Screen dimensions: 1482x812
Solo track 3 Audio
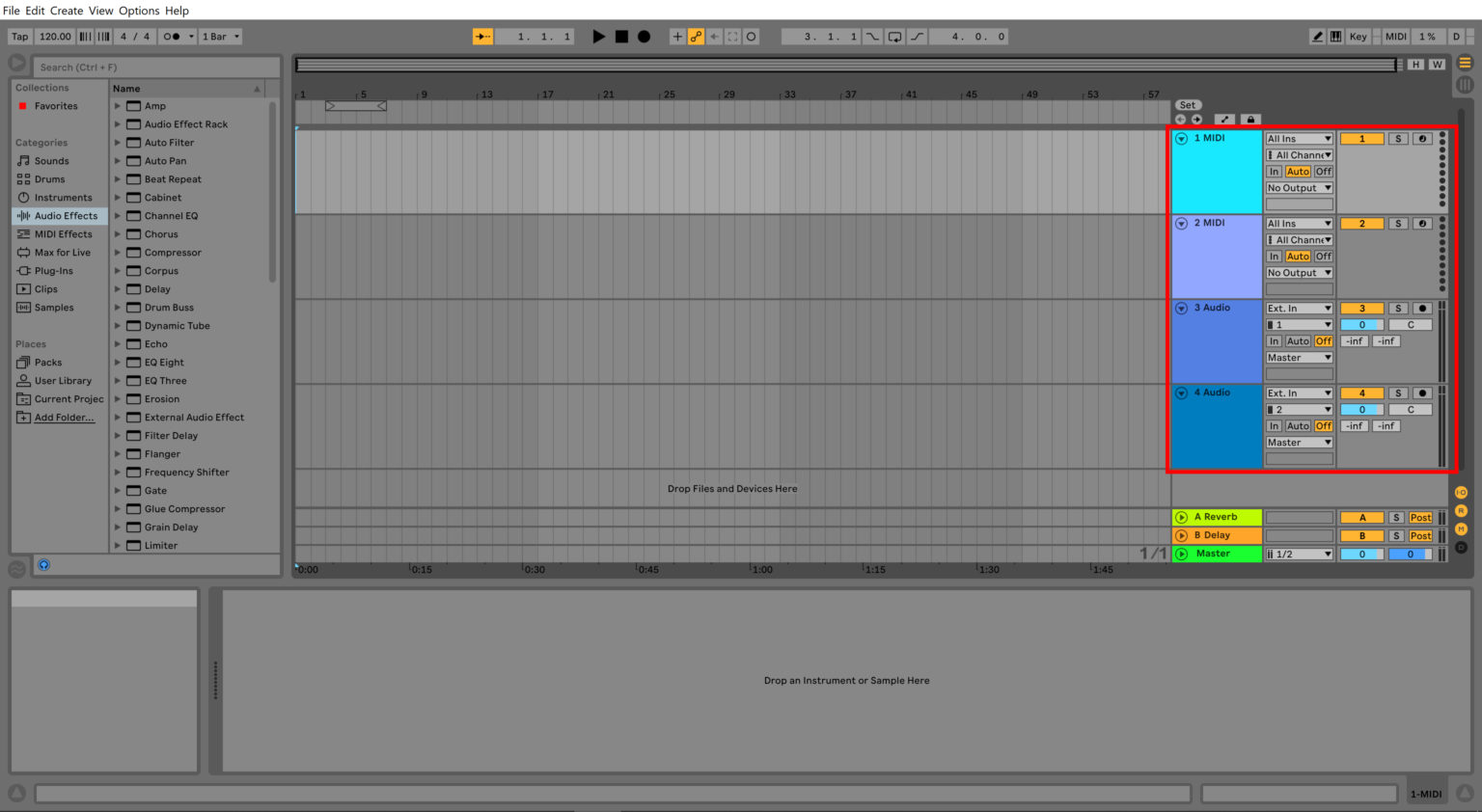point(1398,308)
